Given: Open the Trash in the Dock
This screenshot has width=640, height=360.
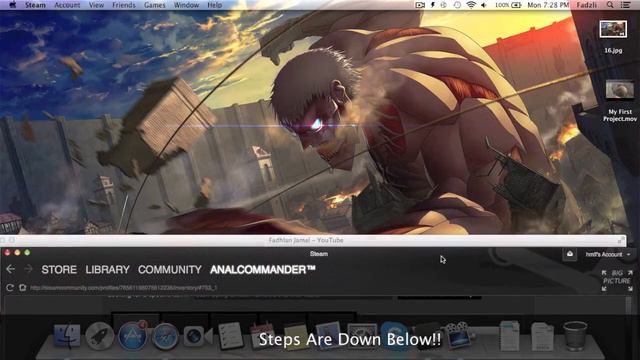Looking at the screenshot, I should click(x=575, y=336).
